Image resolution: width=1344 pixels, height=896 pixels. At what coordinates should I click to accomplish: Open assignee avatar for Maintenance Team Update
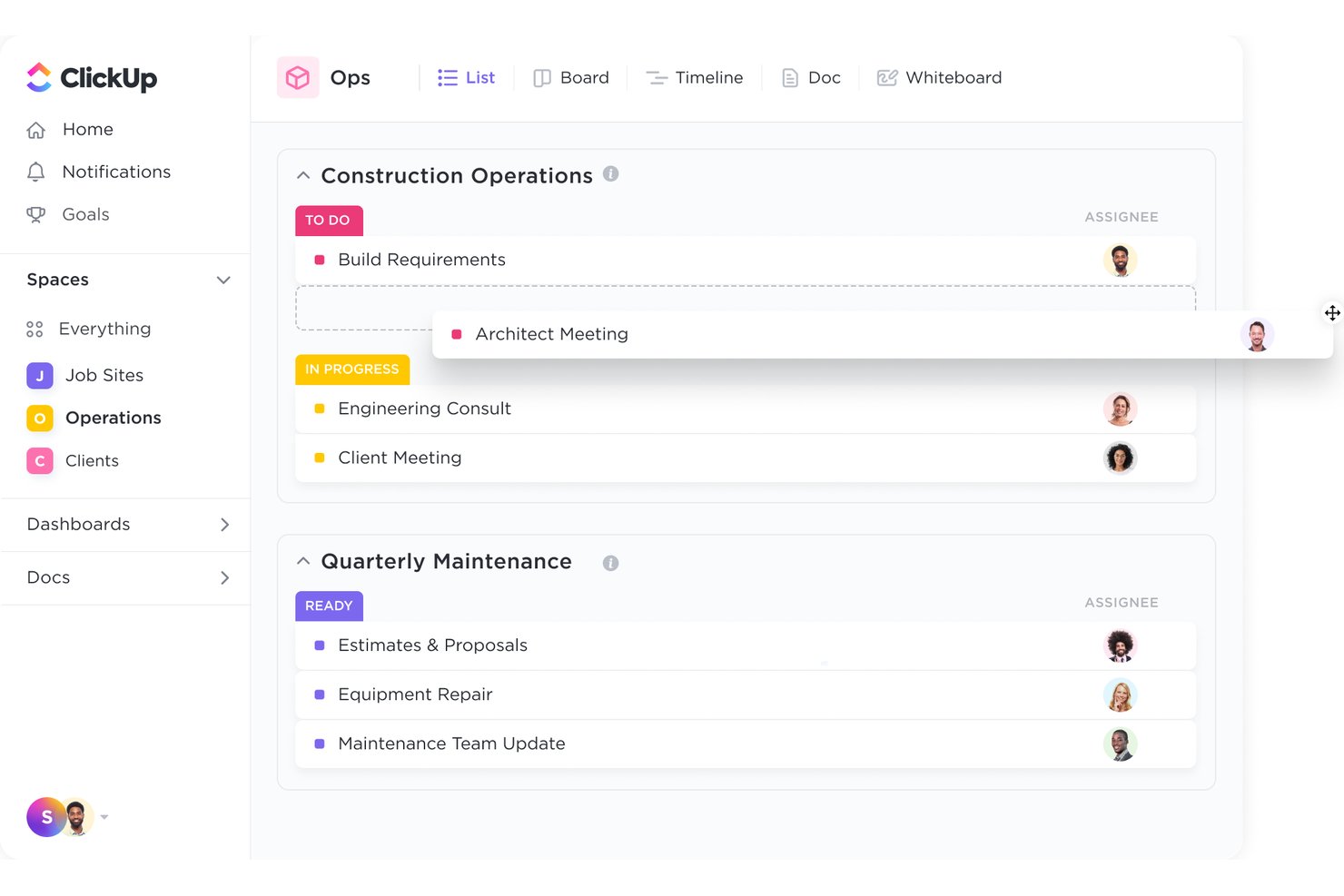(1121, 744)
